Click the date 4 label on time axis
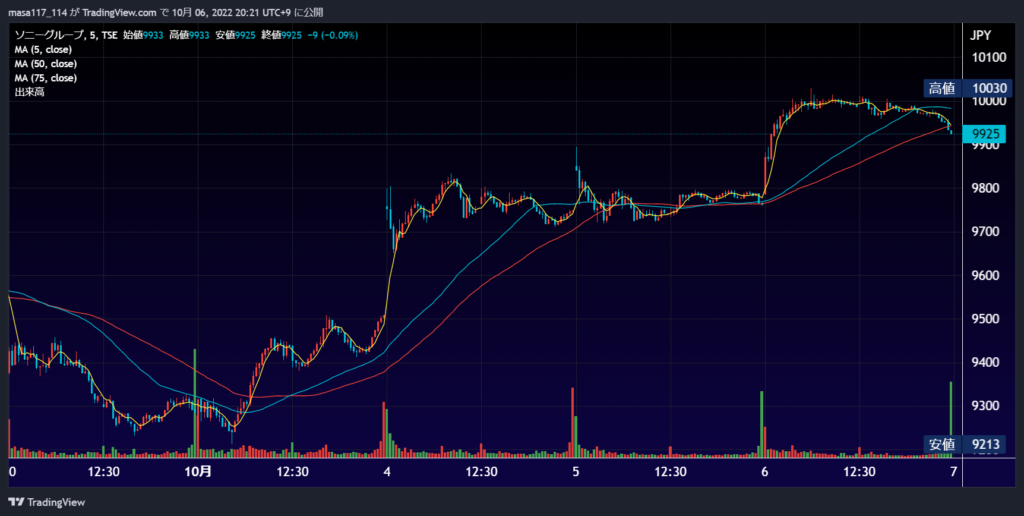This screenshot has width=1024, height=516. click(x=387, y=472)
